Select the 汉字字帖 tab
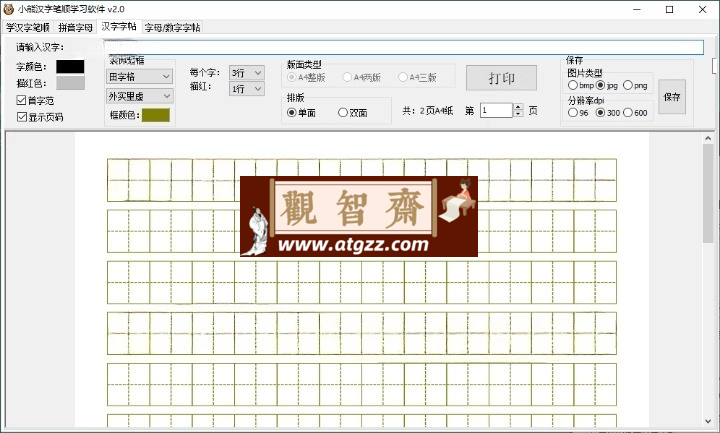The width and height of the screenshot is (720, 433). tap(119, 27)
